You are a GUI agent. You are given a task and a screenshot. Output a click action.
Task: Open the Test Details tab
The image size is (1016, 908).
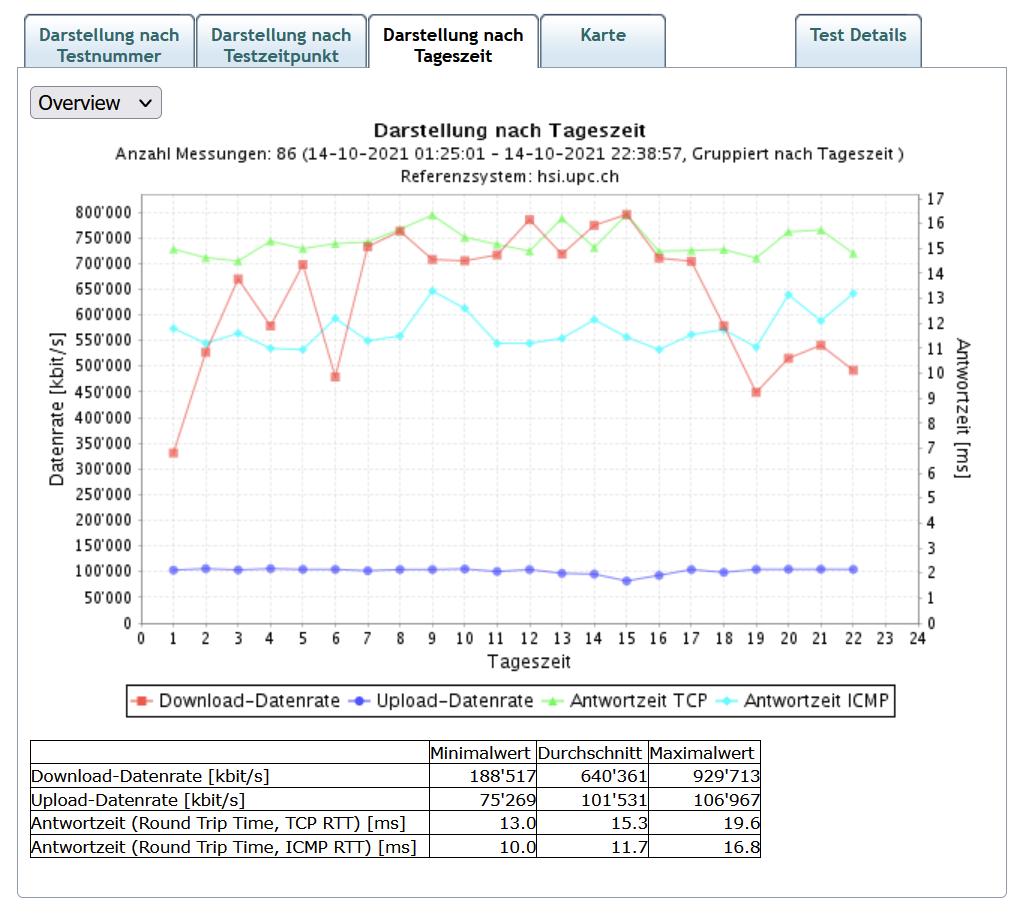(857, 36)
